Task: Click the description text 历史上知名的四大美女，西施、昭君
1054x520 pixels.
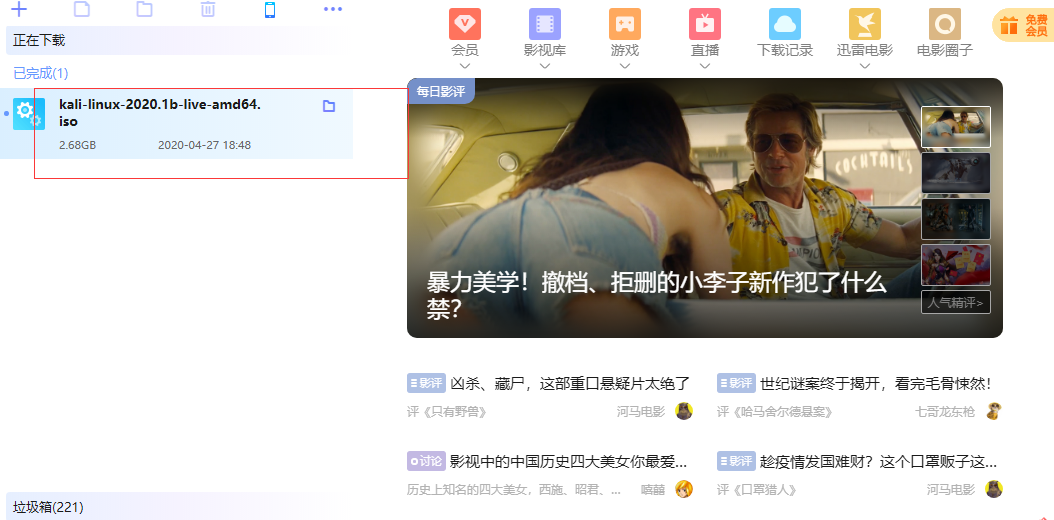Action: pyautogui.click(x=514, y=490)
